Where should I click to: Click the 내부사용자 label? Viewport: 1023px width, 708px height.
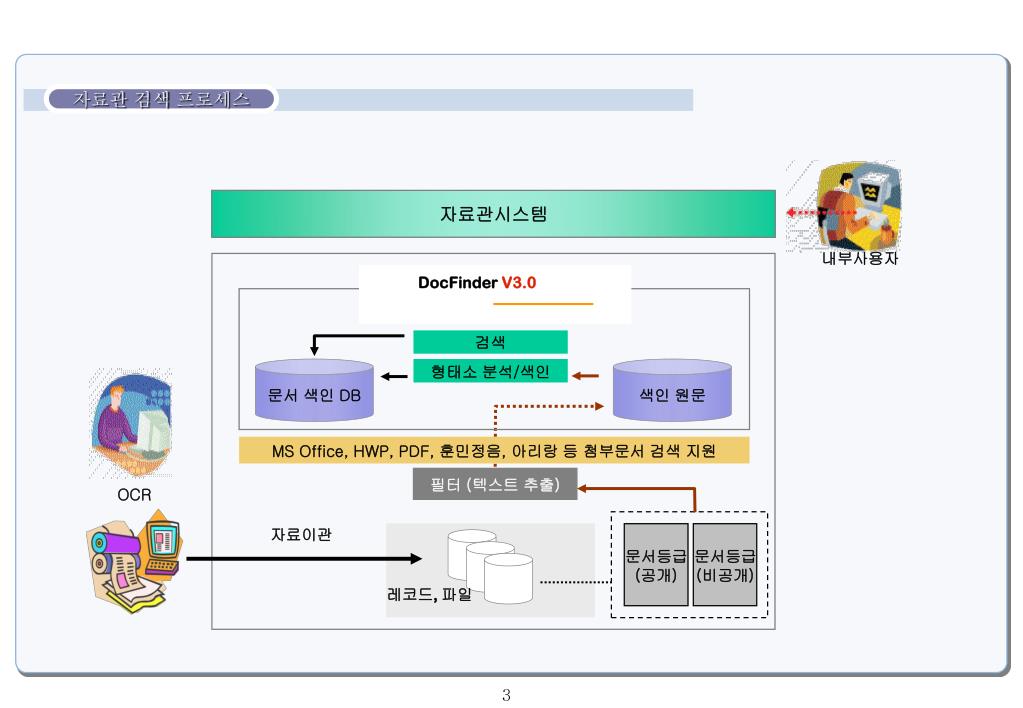tap(860, 258)
